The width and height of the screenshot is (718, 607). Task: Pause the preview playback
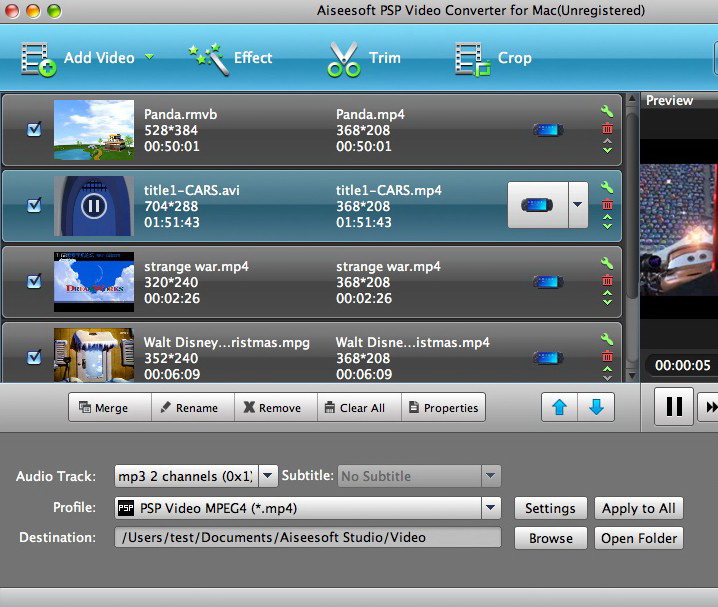(x=674, y=406)
